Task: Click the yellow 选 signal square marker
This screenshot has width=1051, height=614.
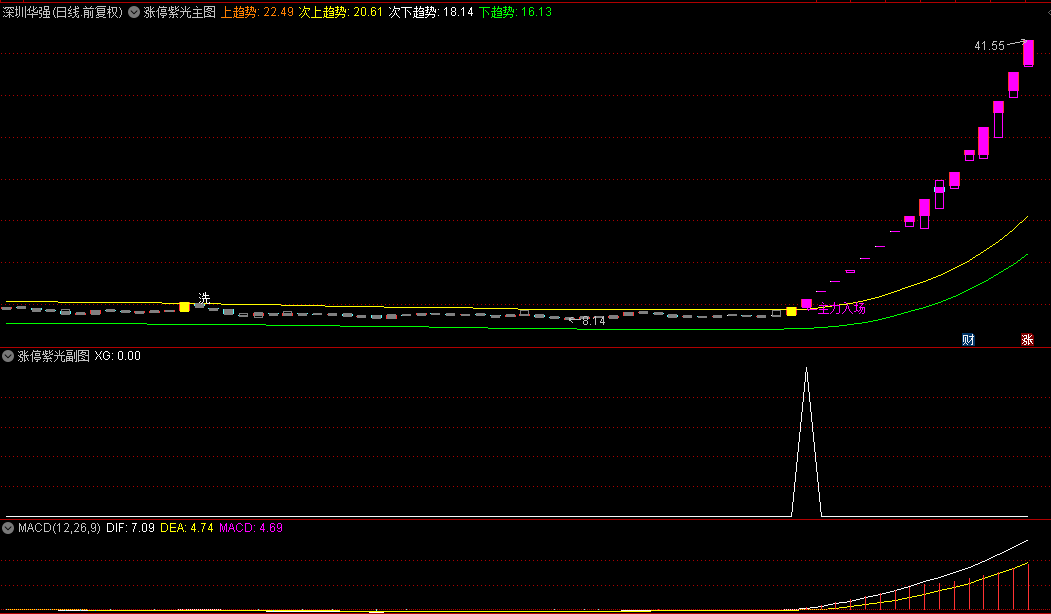Action: tap(184, 307)
